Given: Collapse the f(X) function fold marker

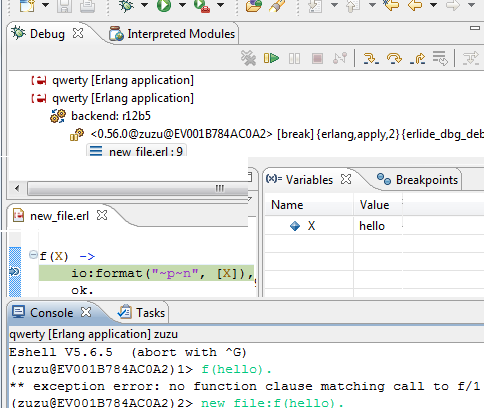Looking at the screenshot, I should (33, 255).
